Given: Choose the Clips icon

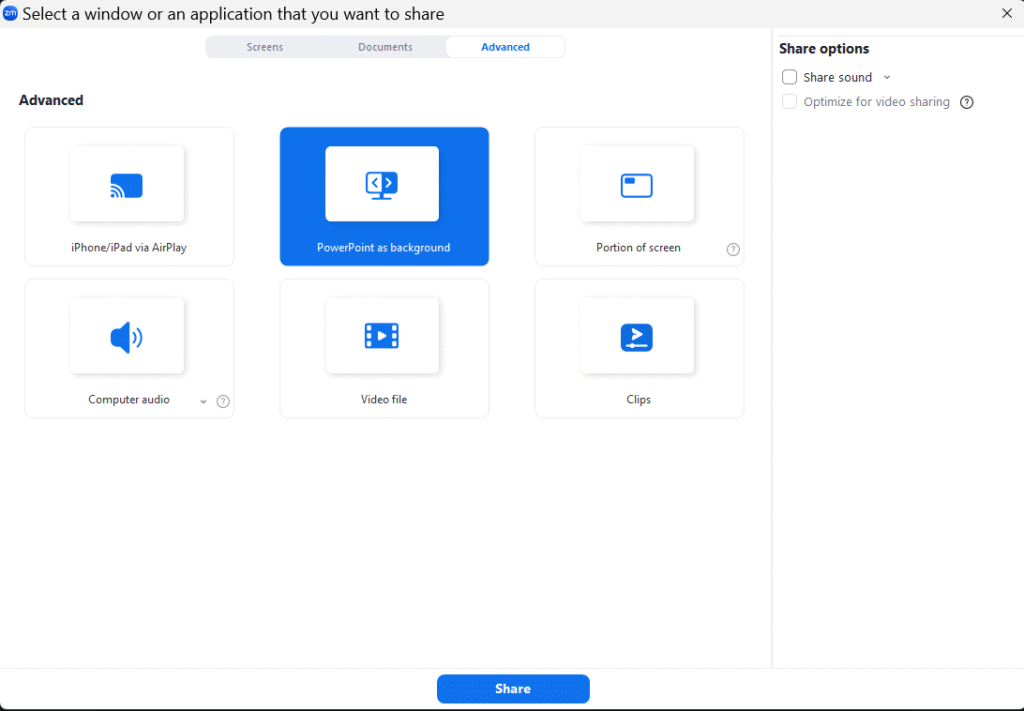Looking at the screenshot, I should click(x=637, y=337).
